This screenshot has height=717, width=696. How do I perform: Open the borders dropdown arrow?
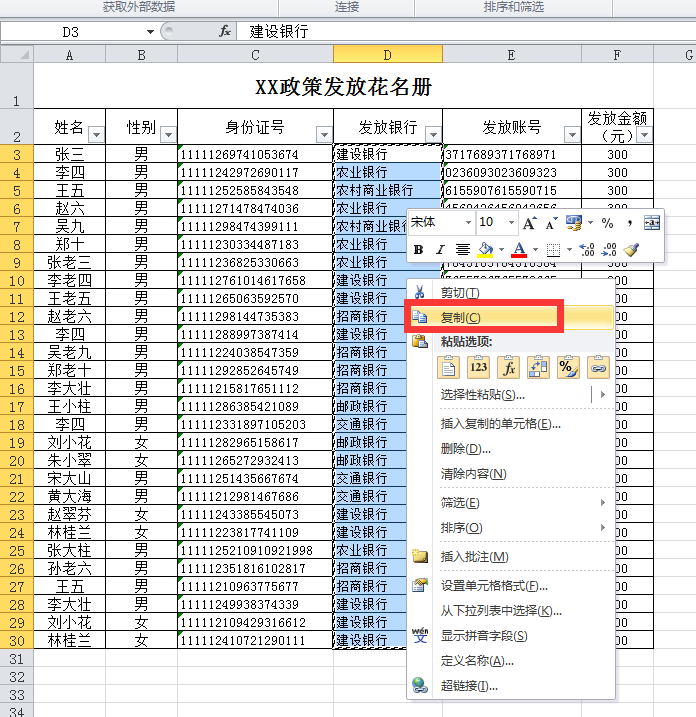(x=569, y=250)
